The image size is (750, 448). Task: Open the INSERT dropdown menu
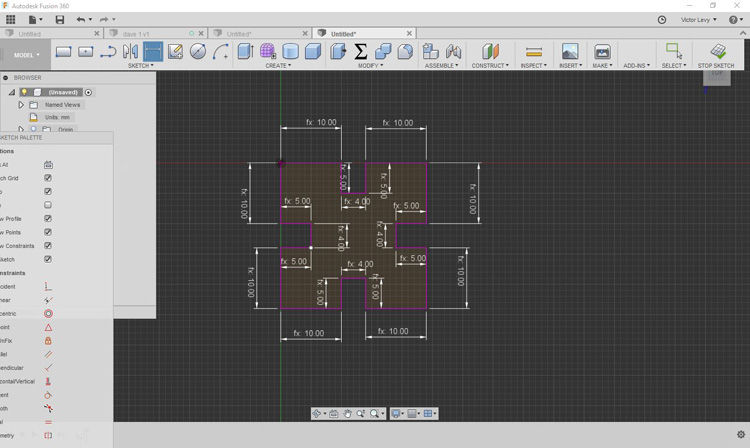coord(571,66)
